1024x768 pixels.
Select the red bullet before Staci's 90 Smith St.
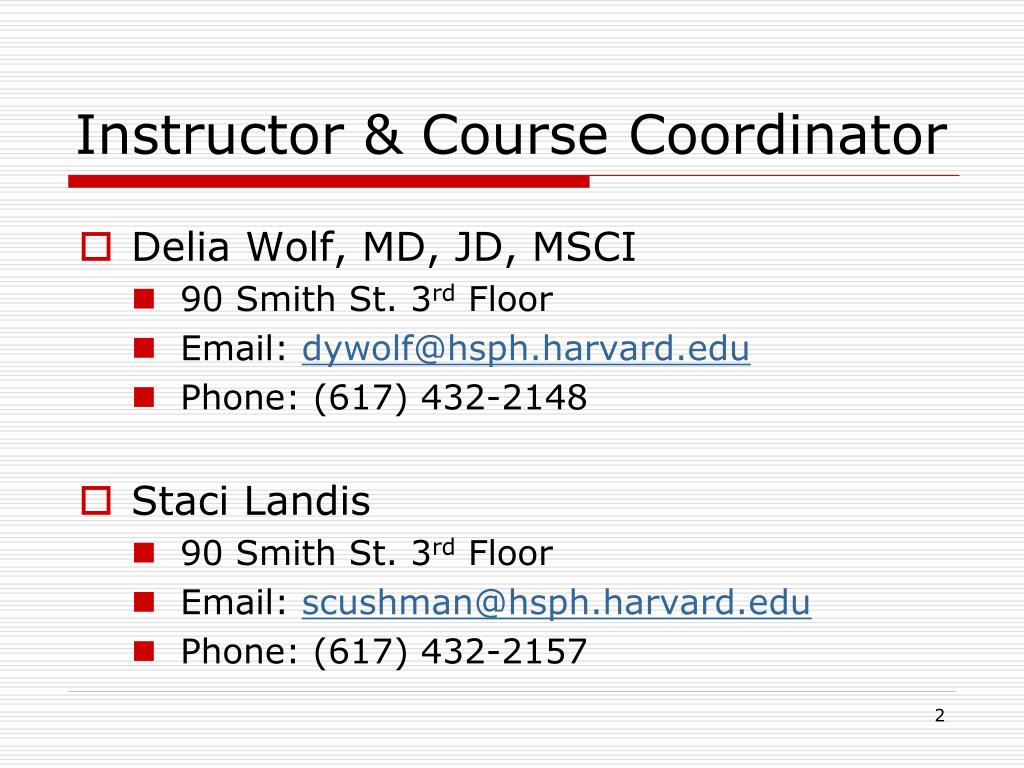(x=144, y=553)
